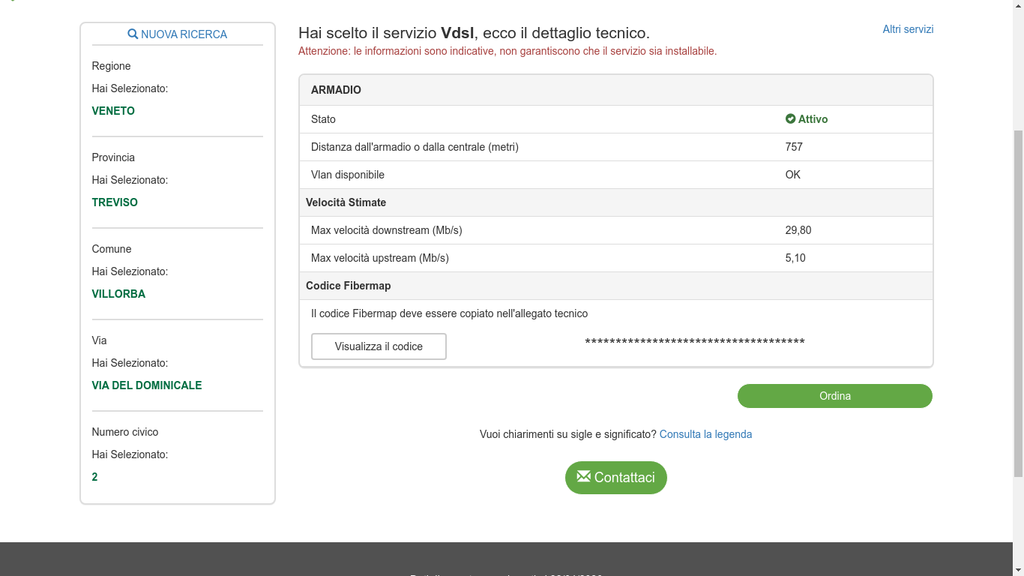Click the VILLORBA comune value
Viewport: 1024px width, 576px height.
pyautogui.click(x=118, y=294)
